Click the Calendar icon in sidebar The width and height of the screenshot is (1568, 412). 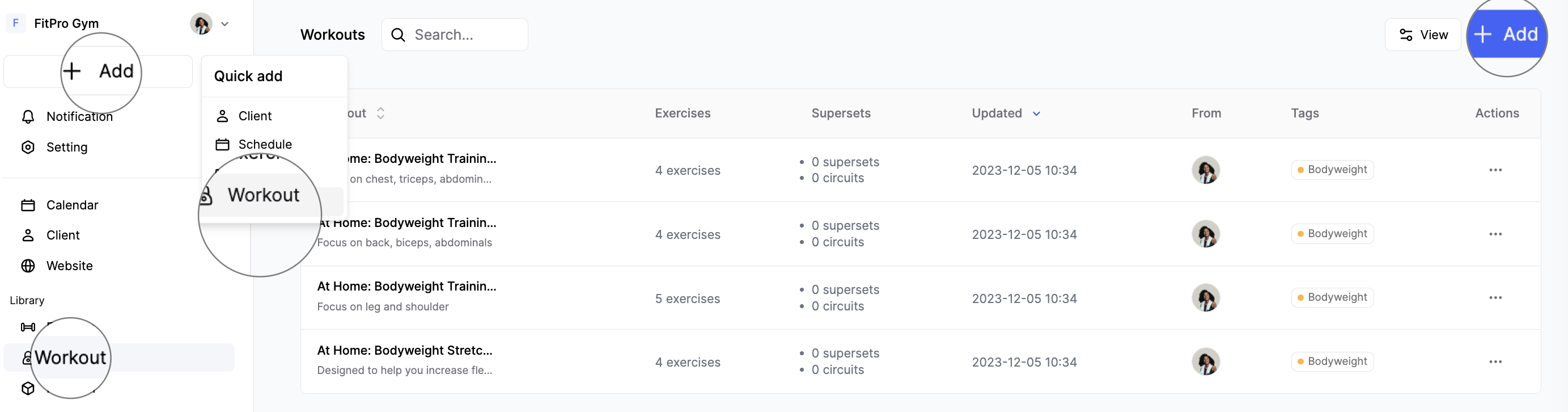point(28,205)
